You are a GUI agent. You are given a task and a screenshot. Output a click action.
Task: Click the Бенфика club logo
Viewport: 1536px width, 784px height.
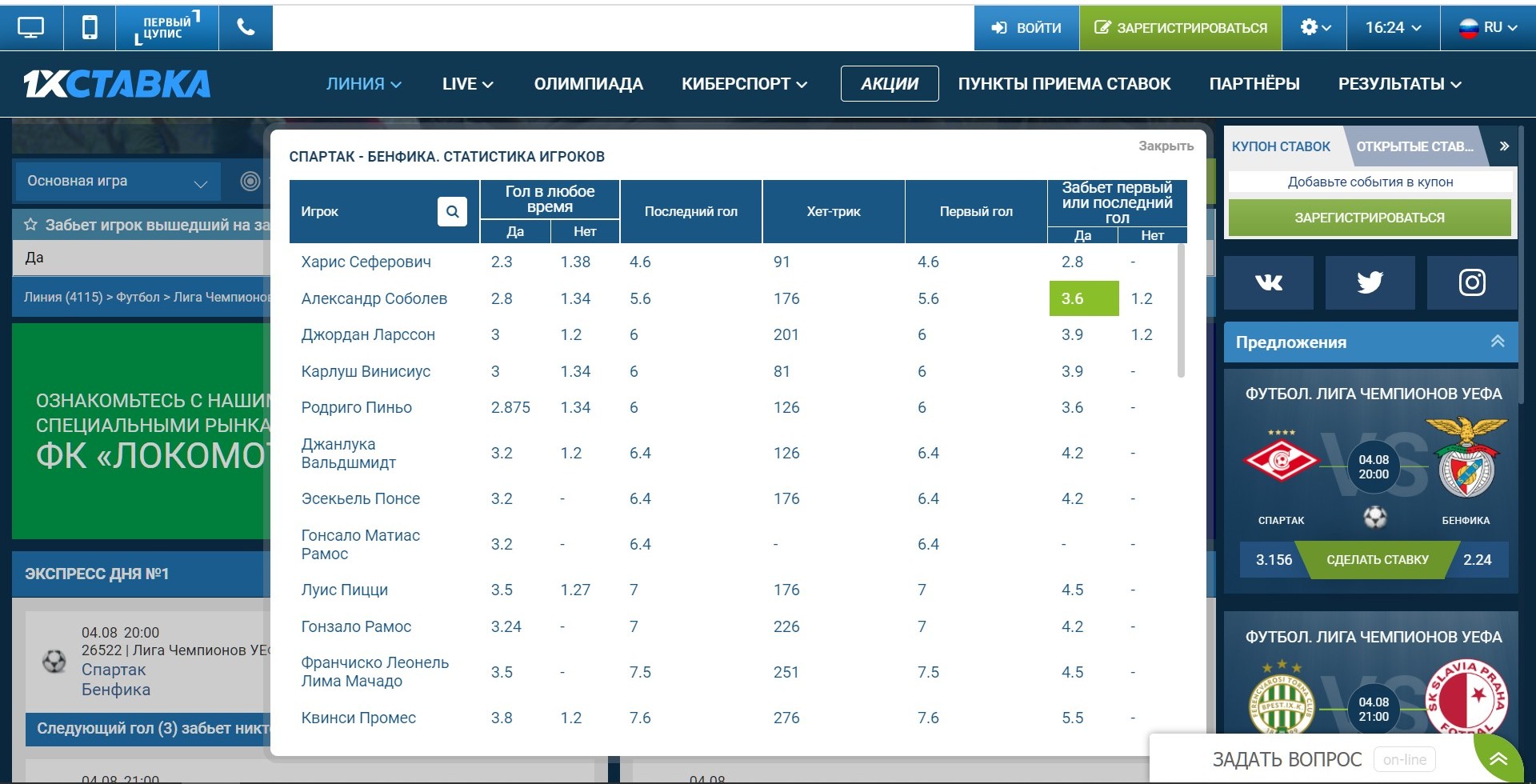[1466, 458]
